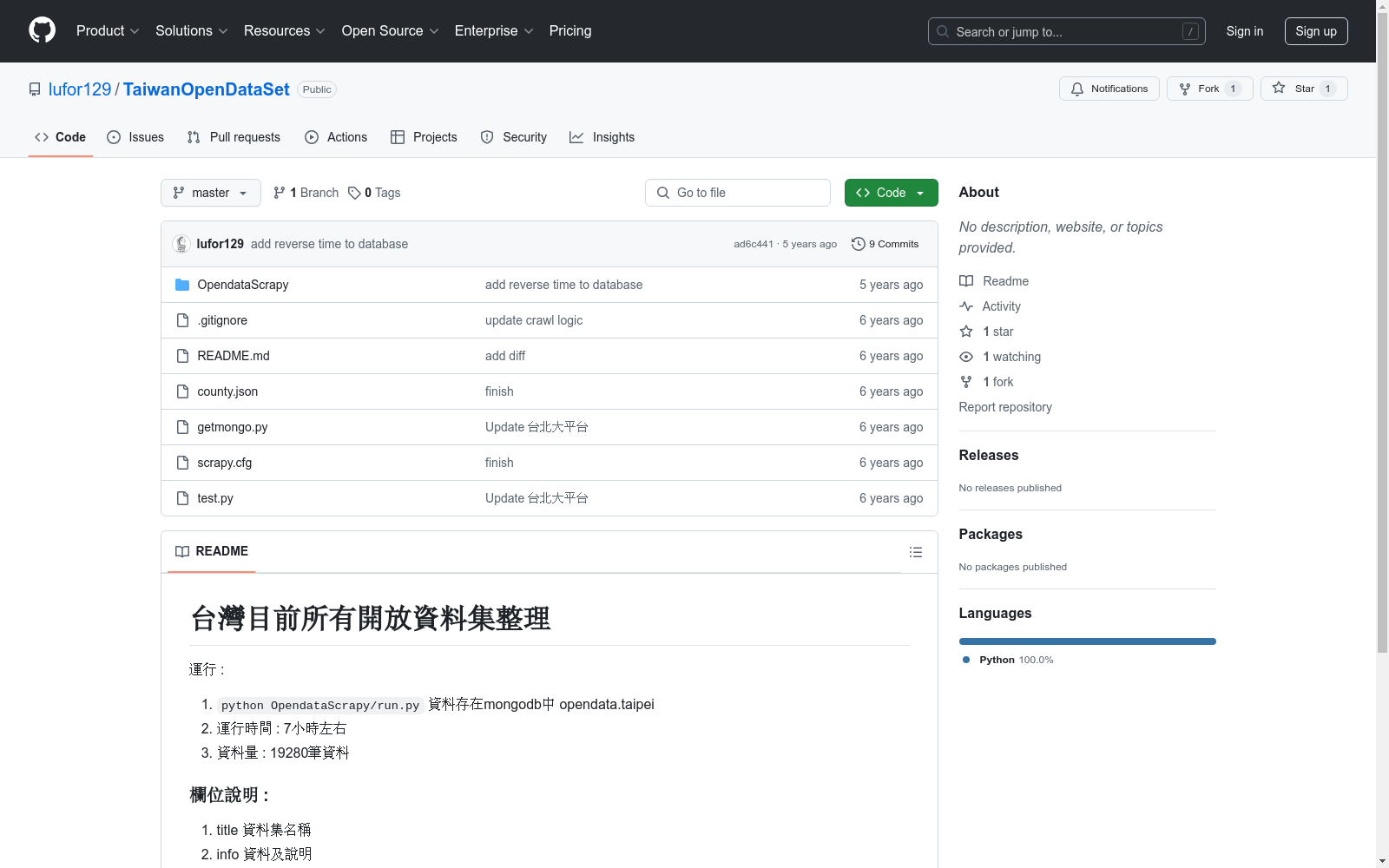Open the ad6c441 commit hash link

(754, 244)
